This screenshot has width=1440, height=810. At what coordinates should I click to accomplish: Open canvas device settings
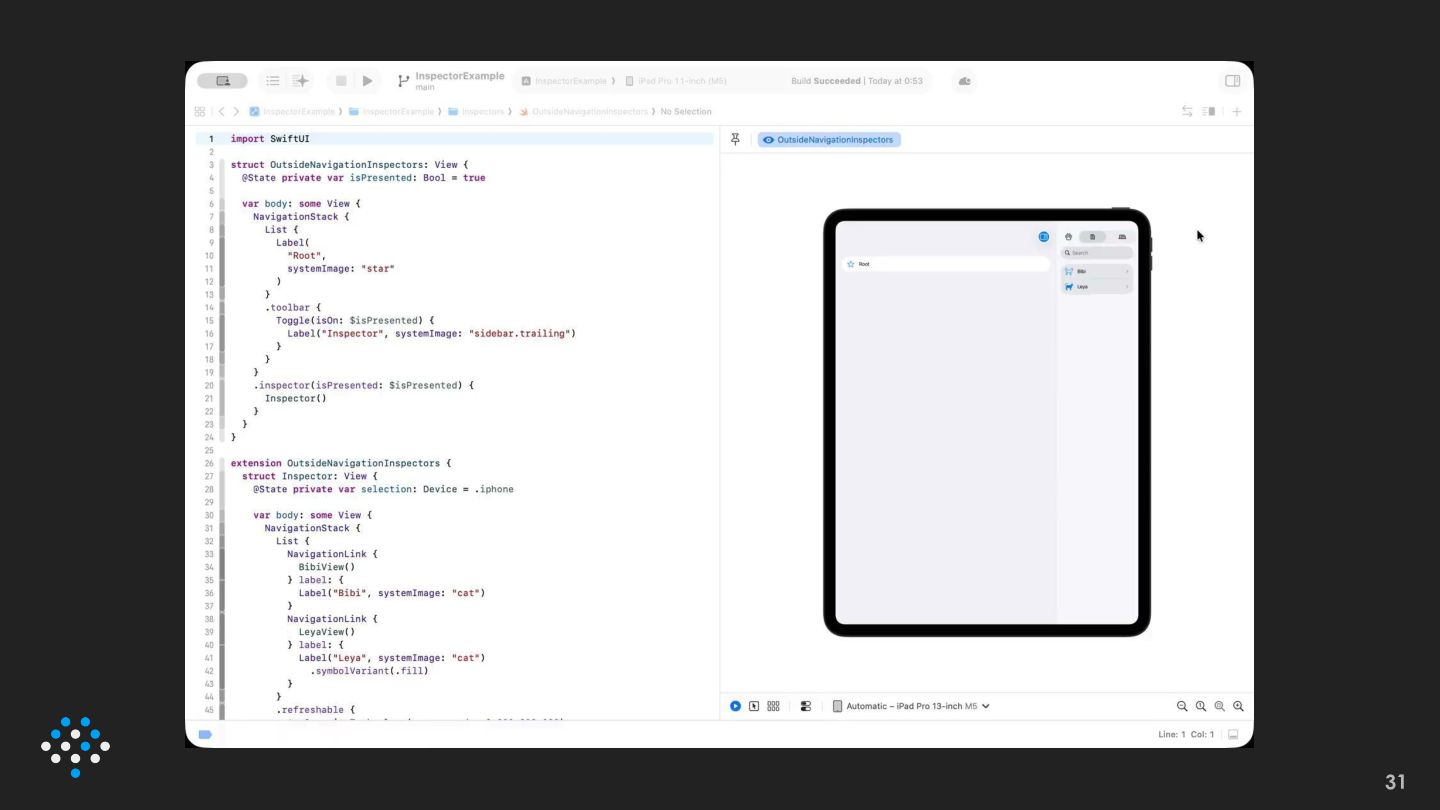click(x=806, y=706)
